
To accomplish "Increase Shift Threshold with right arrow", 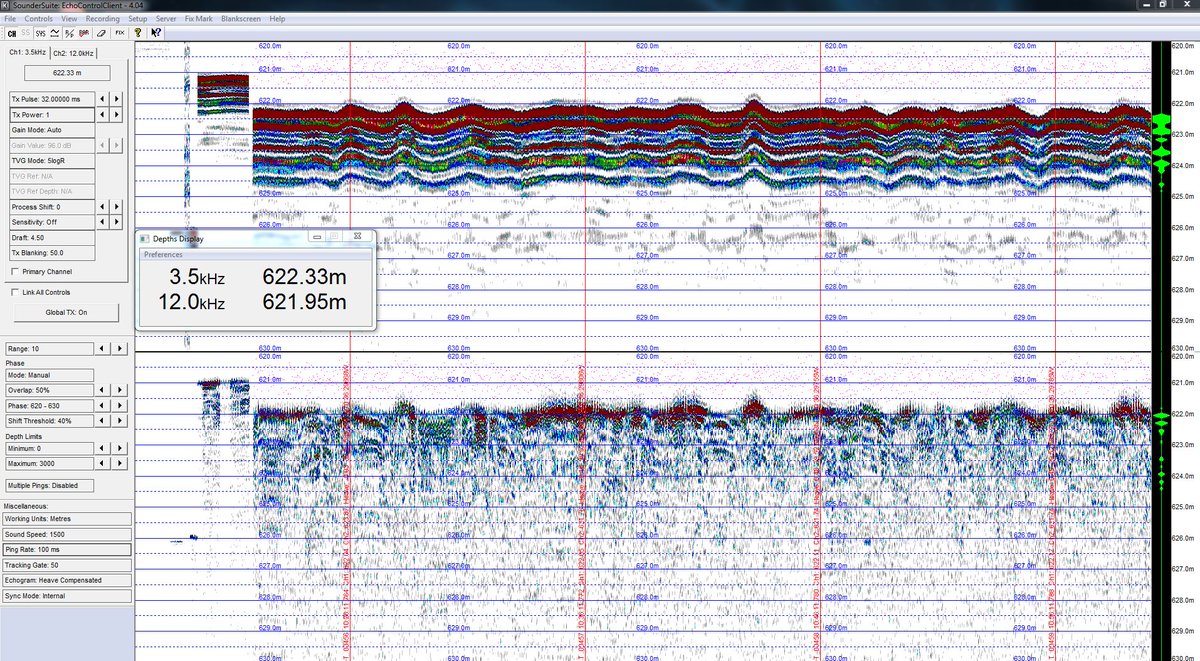I will coord(119,420).
